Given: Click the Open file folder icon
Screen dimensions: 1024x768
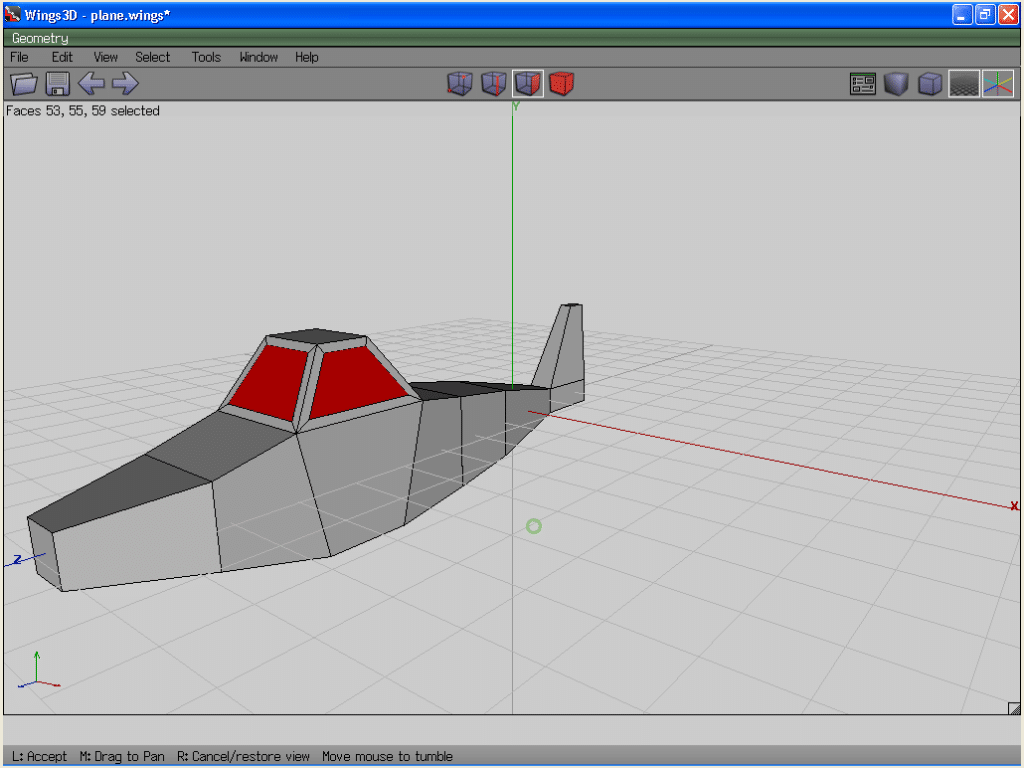Looking at the screenshot, I should [23, 84].
